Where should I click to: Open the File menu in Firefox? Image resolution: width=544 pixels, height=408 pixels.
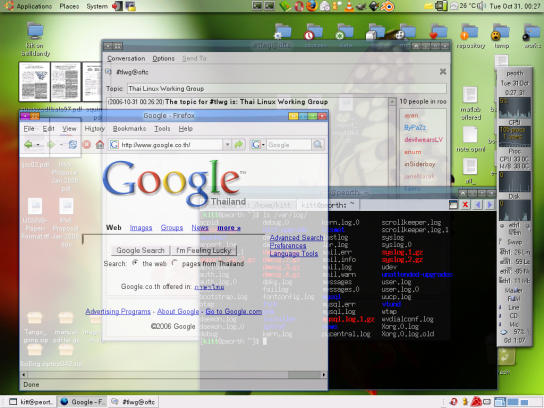tap(29, 128)
